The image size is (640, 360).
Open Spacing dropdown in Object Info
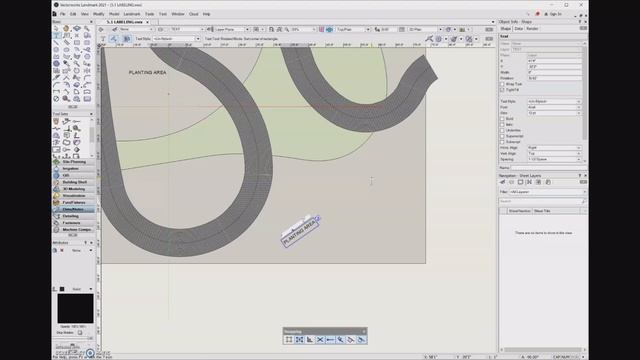coord(554,159)
